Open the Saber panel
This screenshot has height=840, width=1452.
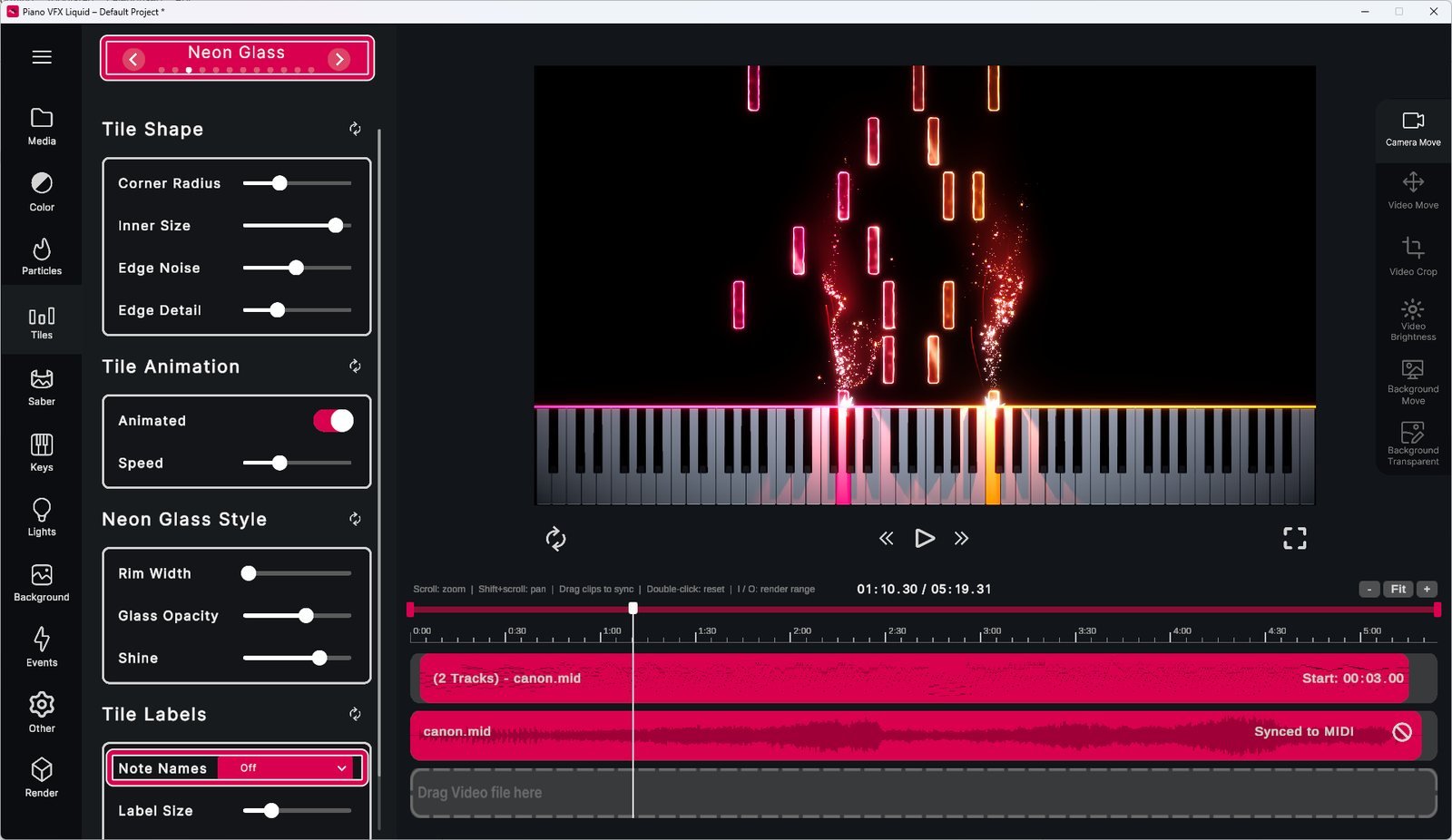(42, 387)
